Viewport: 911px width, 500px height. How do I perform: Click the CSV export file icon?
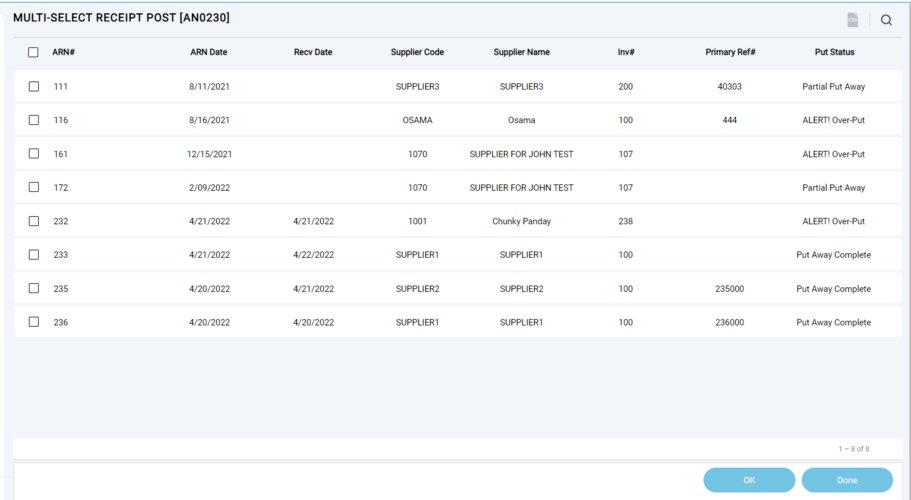pos(852,19)
